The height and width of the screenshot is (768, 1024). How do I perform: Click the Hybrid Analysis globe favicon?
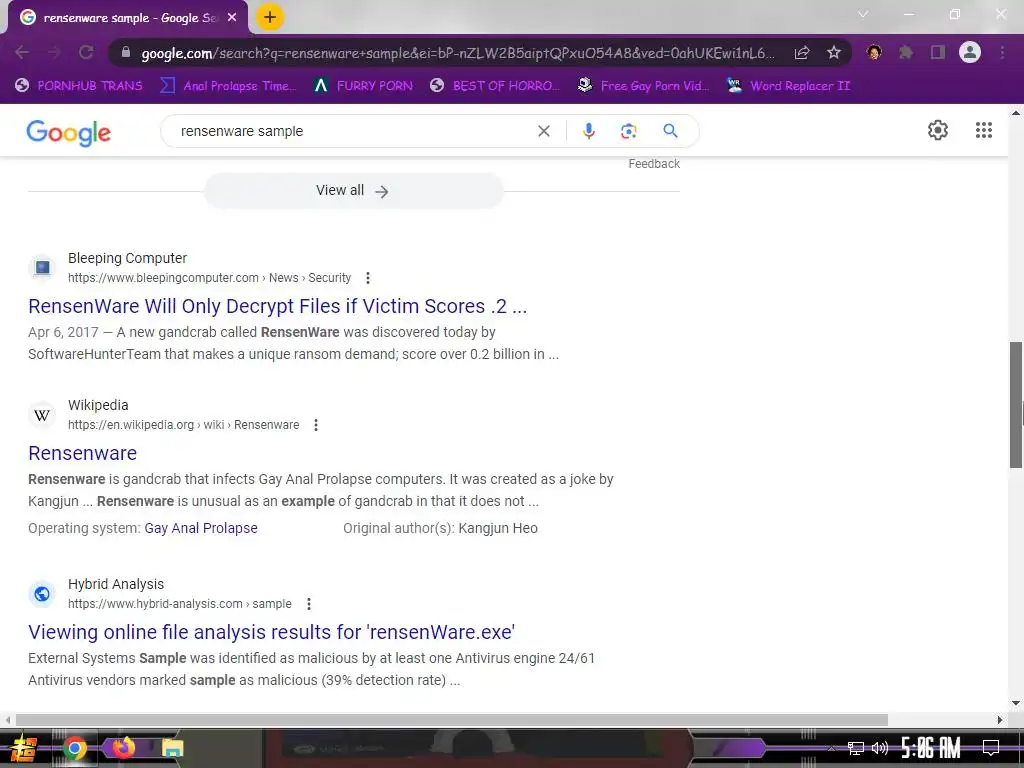point(42,594)
